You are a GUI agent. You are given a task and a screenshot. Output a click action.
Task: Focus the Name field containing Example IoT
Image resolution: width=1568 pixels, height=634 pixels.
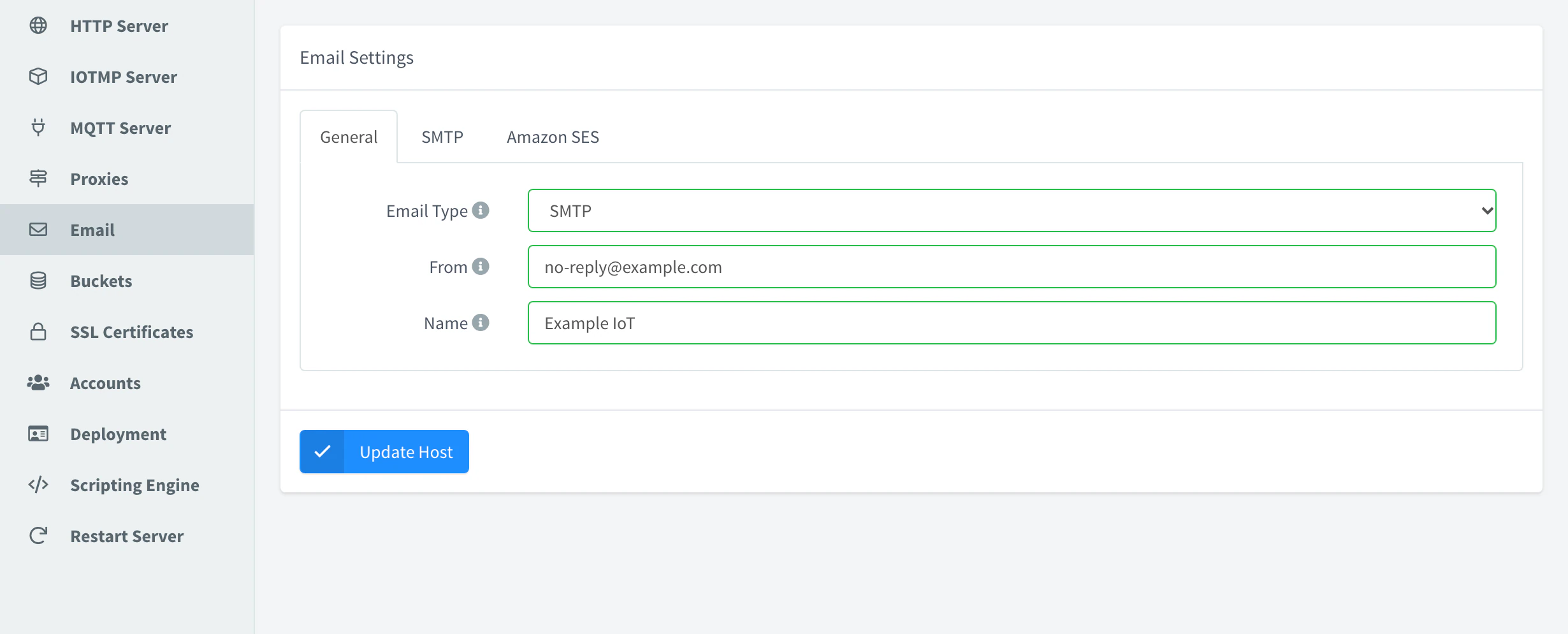[x=1012, y=323]
